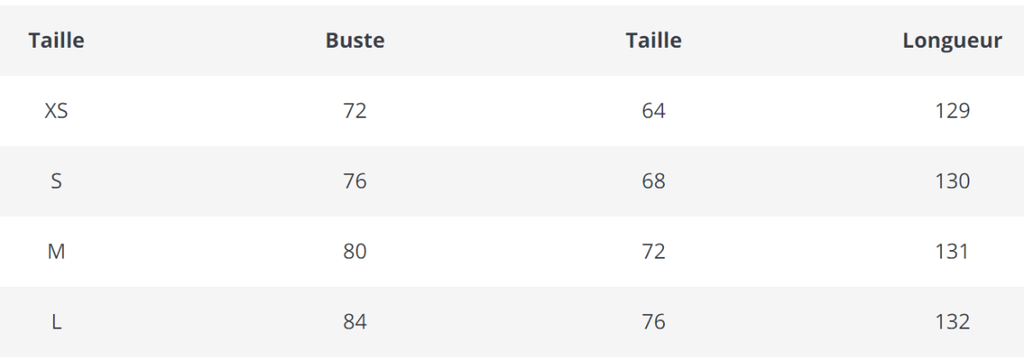Viewport: 1024px width, 361px height.
Task: Click length value 132
Action: [x=952, y=322]
